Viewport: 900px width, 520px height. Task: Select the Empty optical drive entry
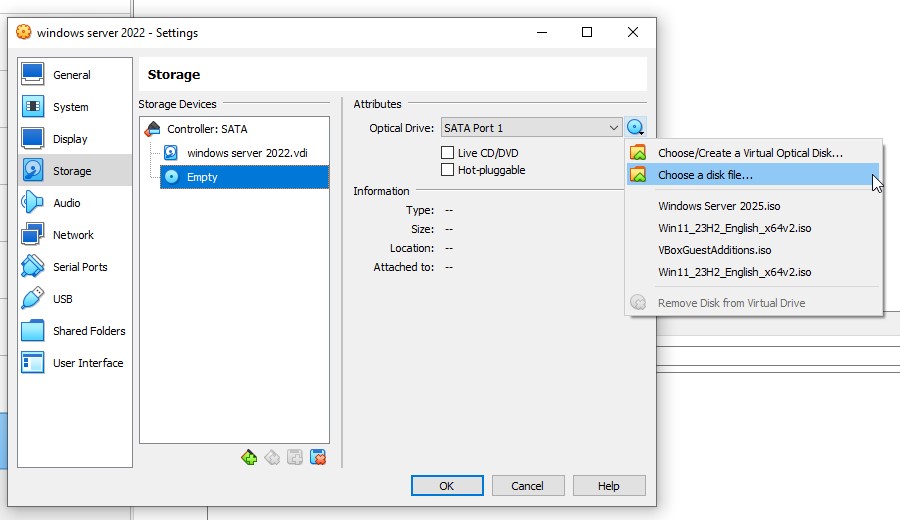(x=202, y=177)
